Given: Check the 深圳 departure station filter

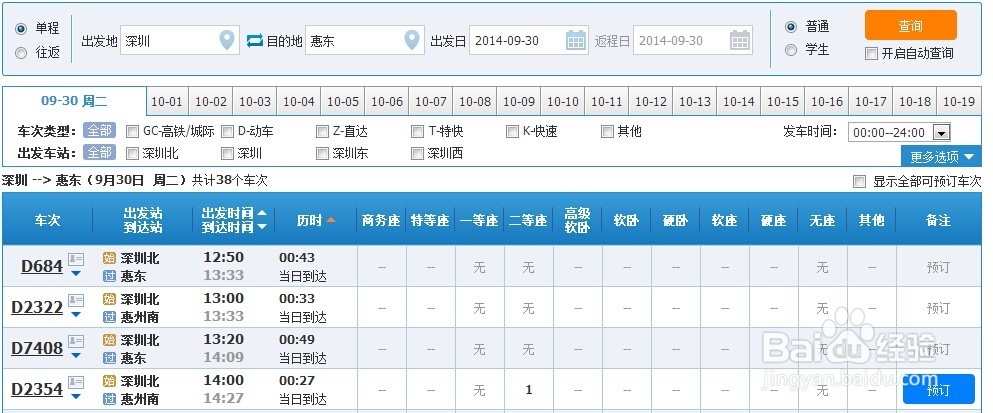Looking at the screenshot, I should tap(227, 153).
